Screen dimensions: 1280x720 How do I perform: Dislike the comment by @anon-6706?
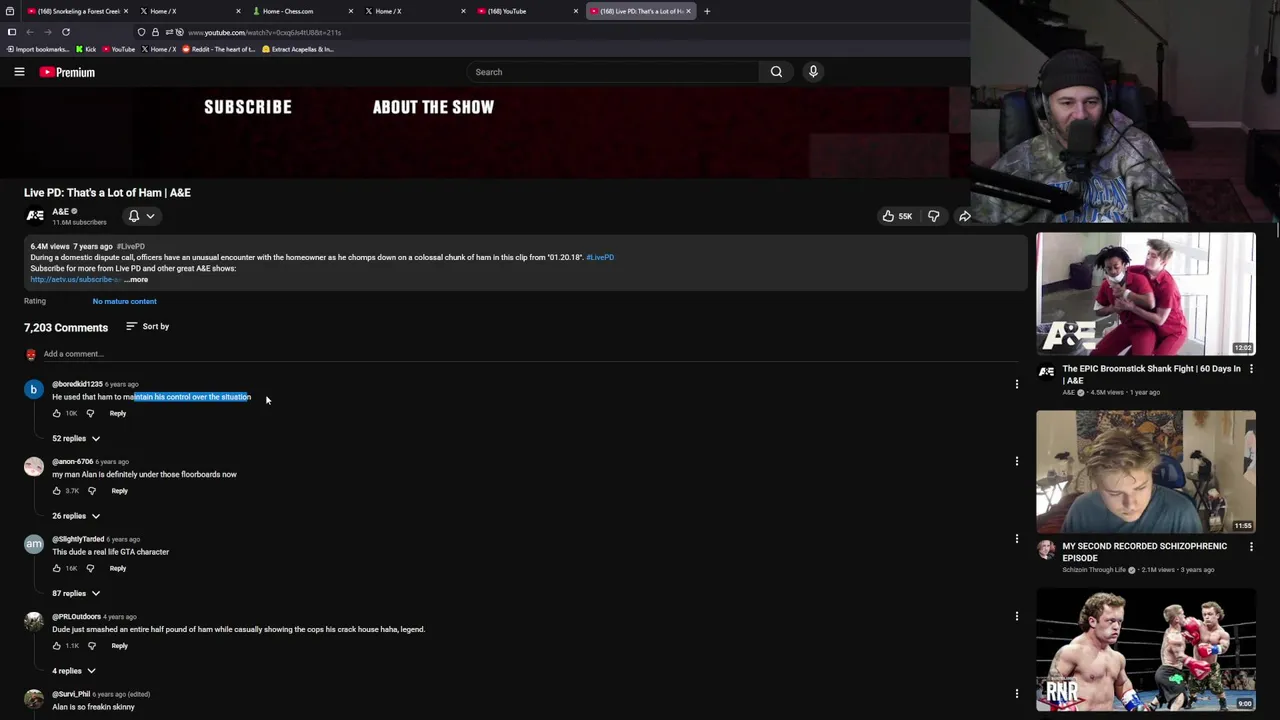(91, 491)
